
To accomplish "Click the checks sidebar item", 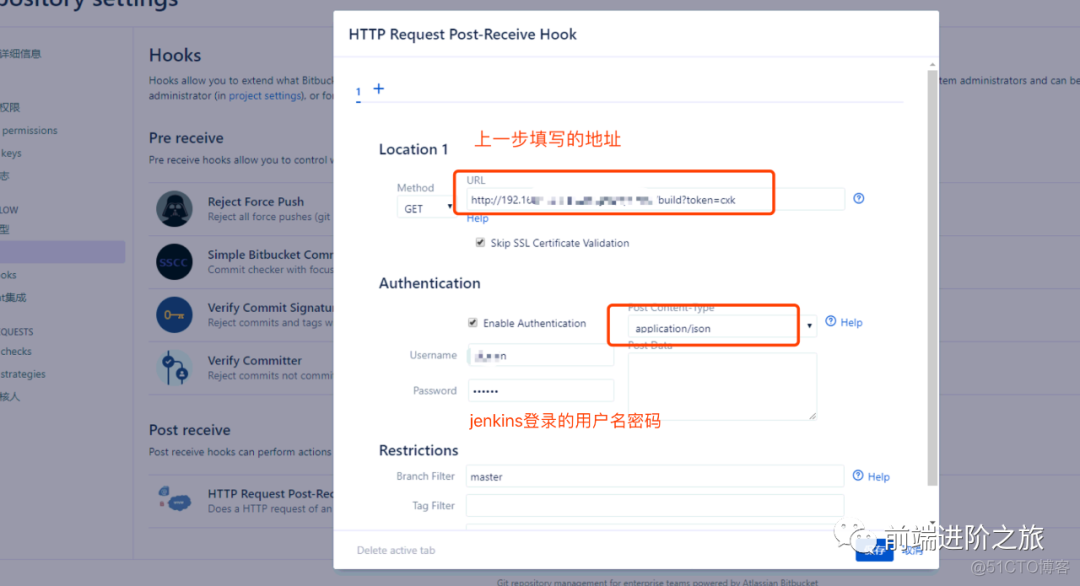I will point(16,351).
